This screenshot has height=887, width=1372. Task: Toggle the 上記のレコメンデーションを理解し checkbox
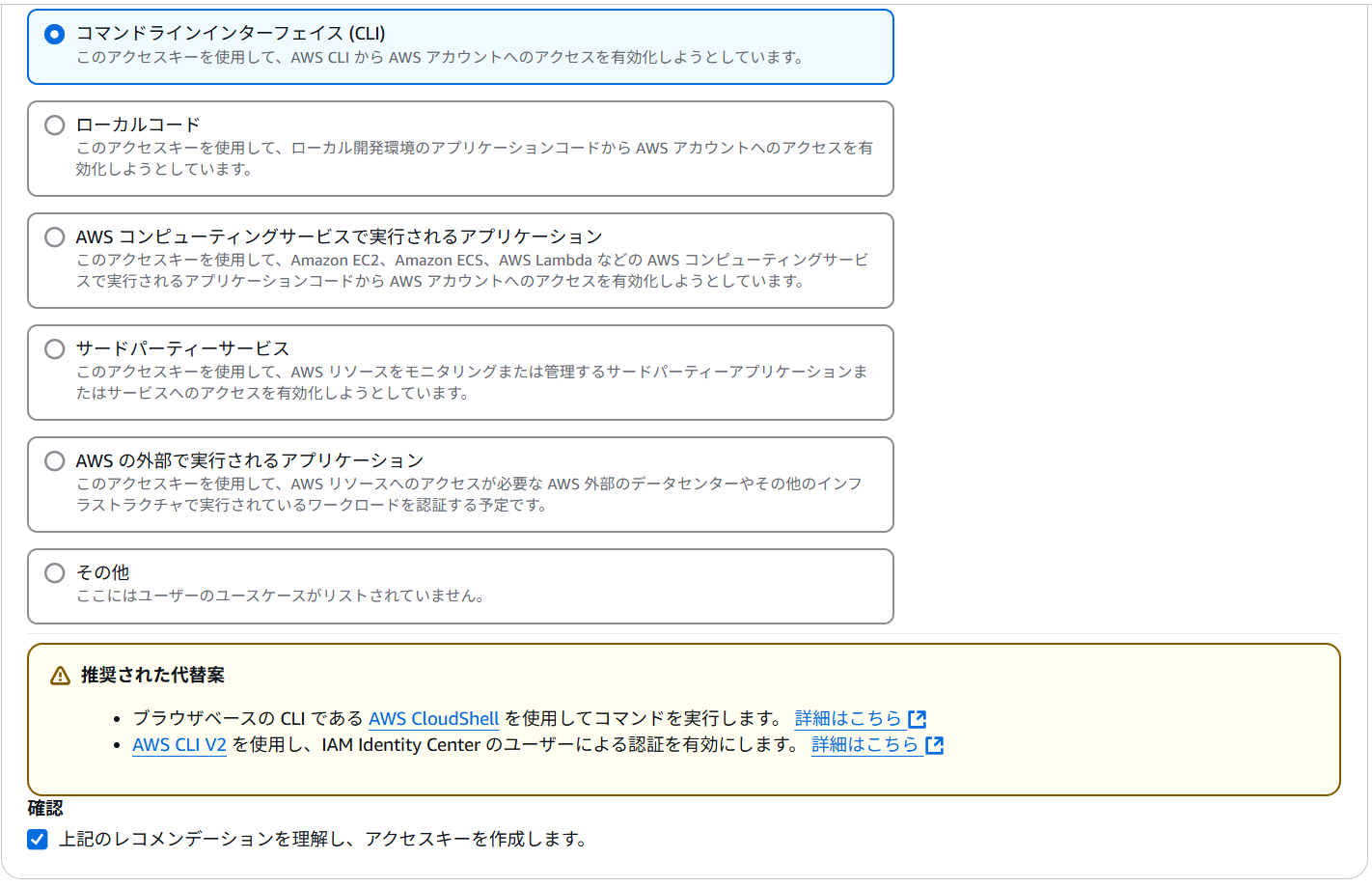tap(38, 839)
